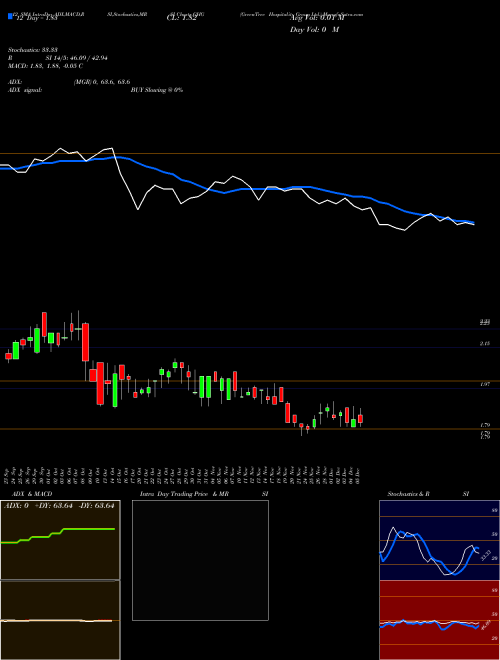
Task: Click the "Avg Vol: 0.01 M" label
Action: 317,18
